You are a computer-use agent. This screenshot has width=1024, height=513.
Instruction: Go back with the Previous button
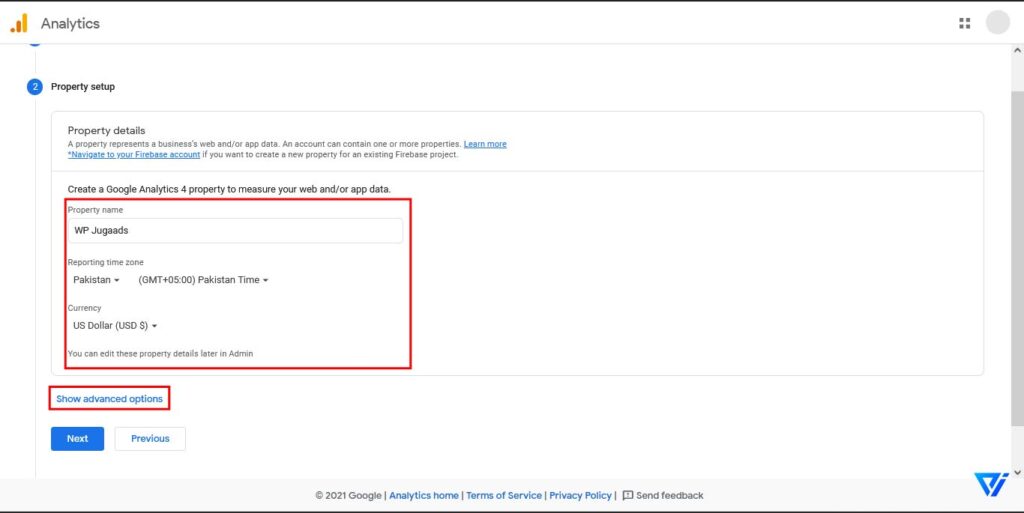tap(150, 439)
